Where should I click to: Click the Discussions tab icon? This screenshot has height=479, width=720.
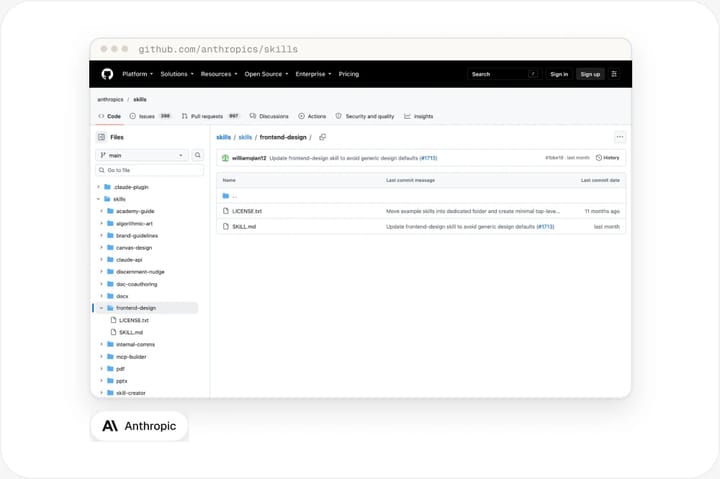[253, 116]
